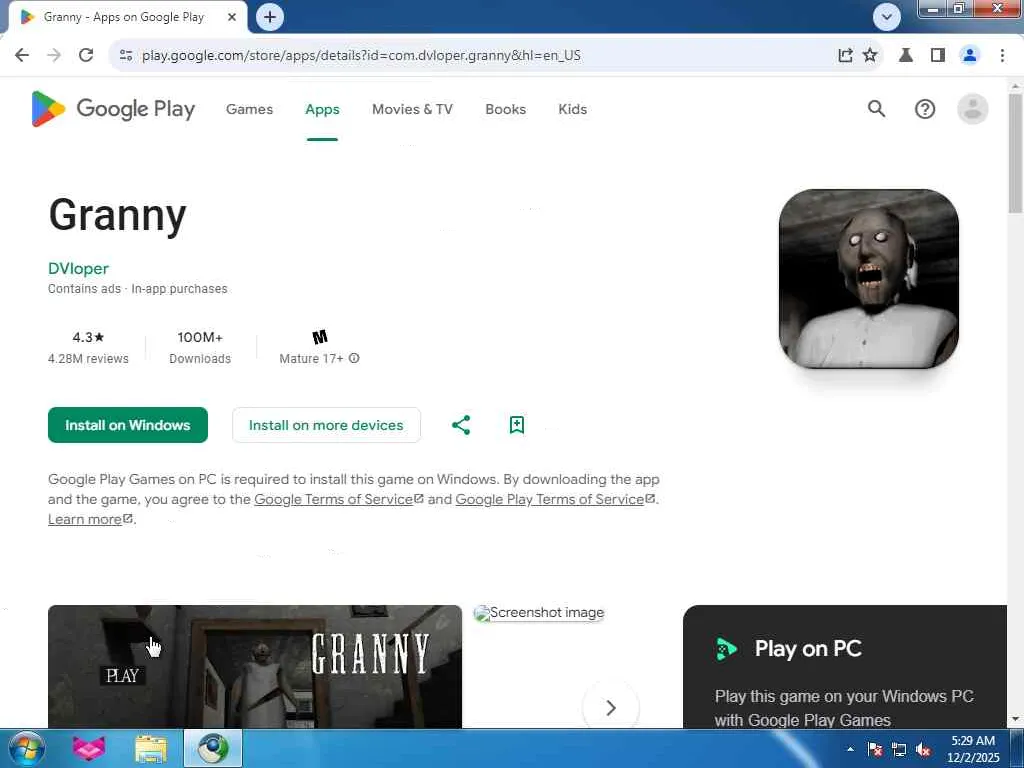
Task: Reload the page
Action: [86, 55]
